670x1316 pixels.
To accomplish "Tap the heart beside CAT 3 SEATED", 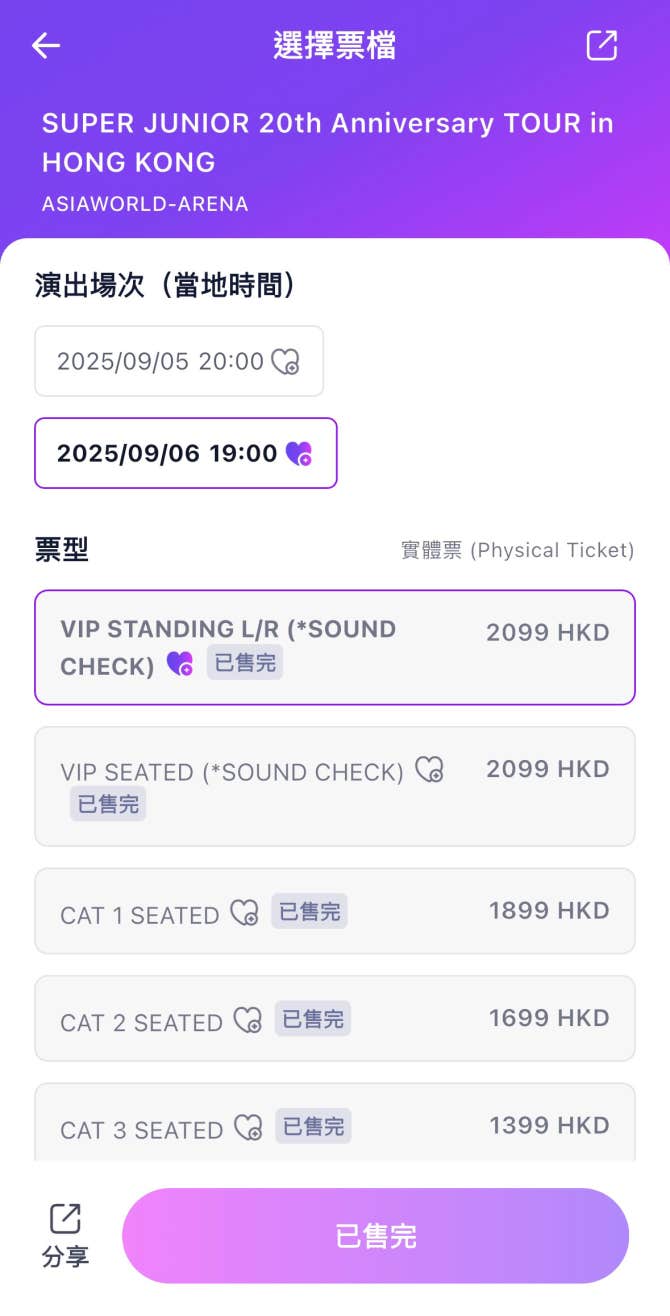I will [246, 1125].
